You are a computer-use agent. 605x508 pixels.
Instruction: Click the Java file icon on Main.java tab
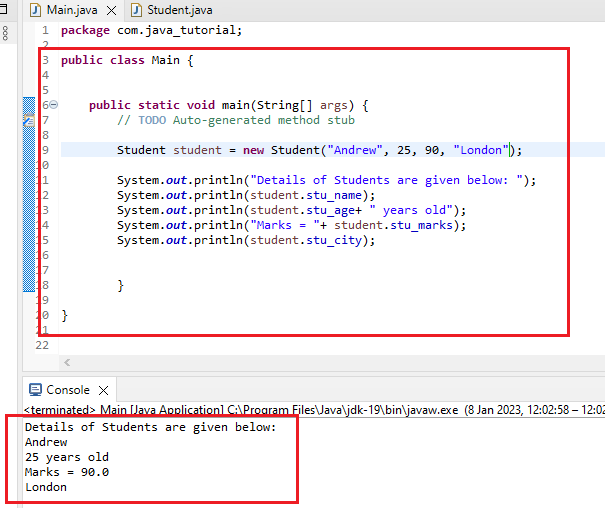click(35, 10)
